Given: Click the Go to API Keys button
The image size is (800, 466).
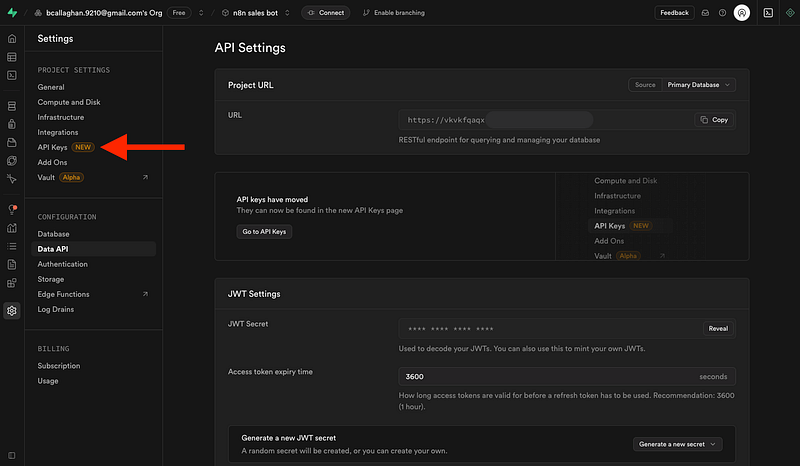Looking at the screenshot, I should (x=264, y=231).
